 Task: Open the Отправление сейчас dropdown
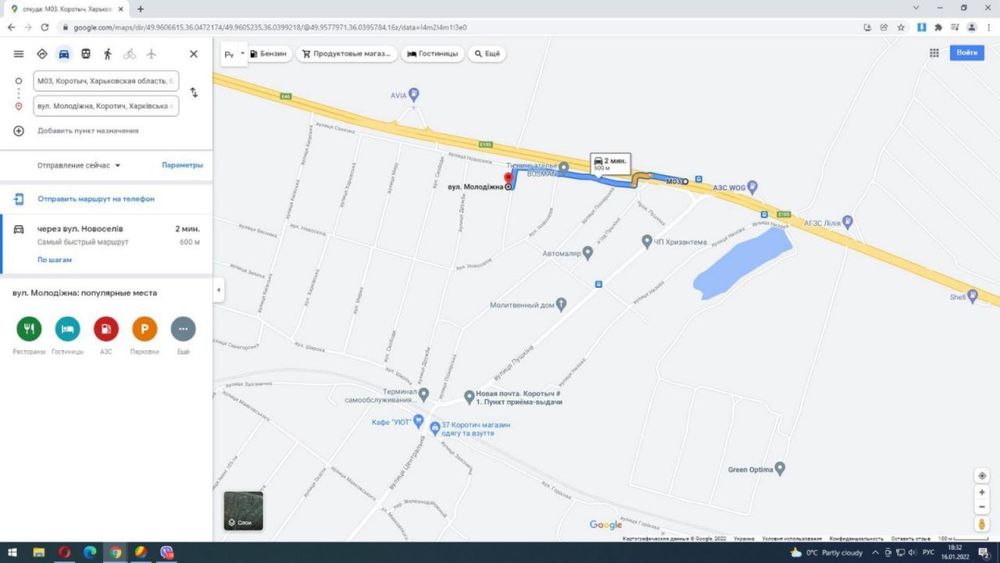(x=78, y=165)
